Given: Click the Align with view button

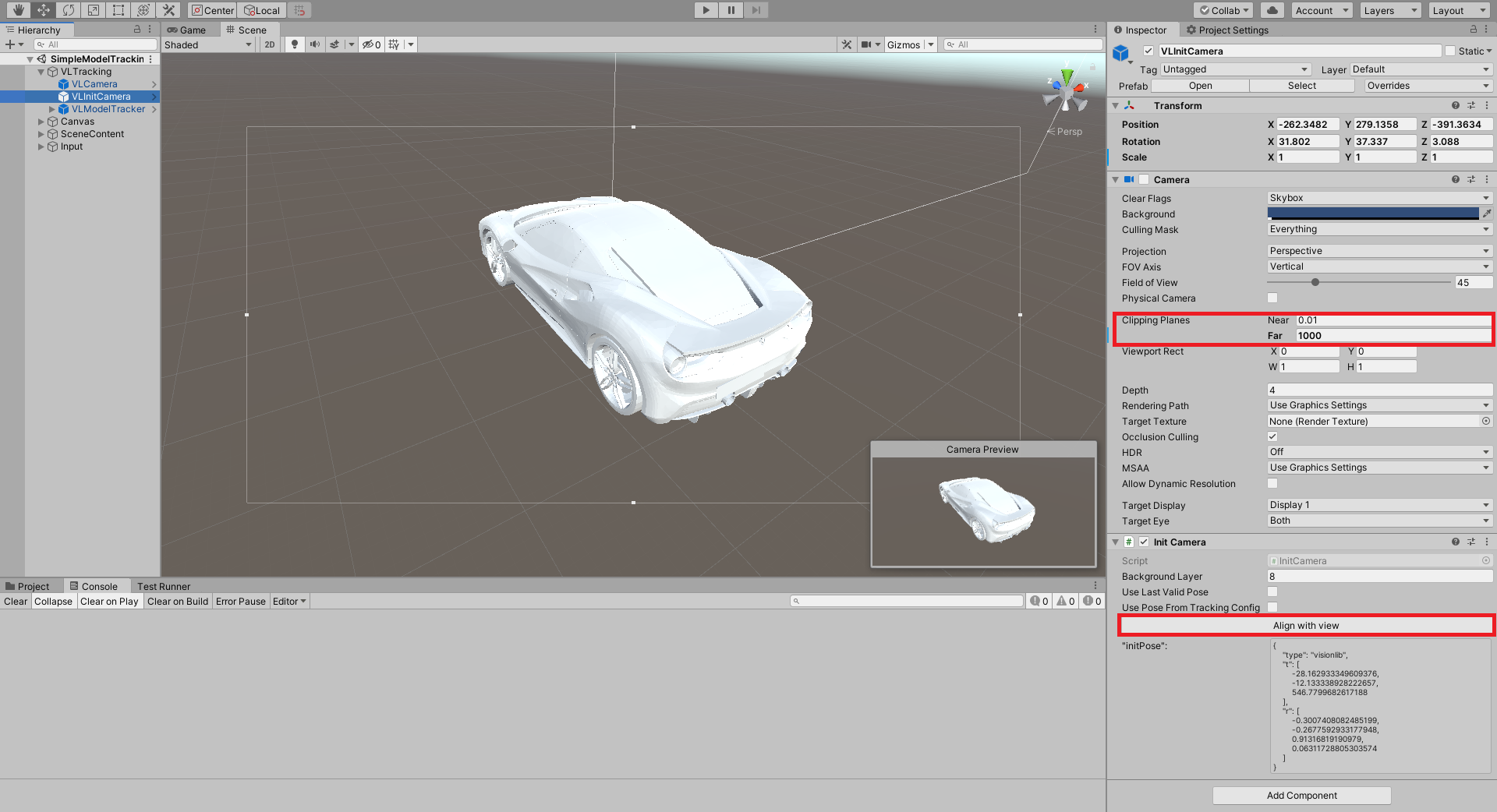Looking at the screenshot, I should [1306, 626].
